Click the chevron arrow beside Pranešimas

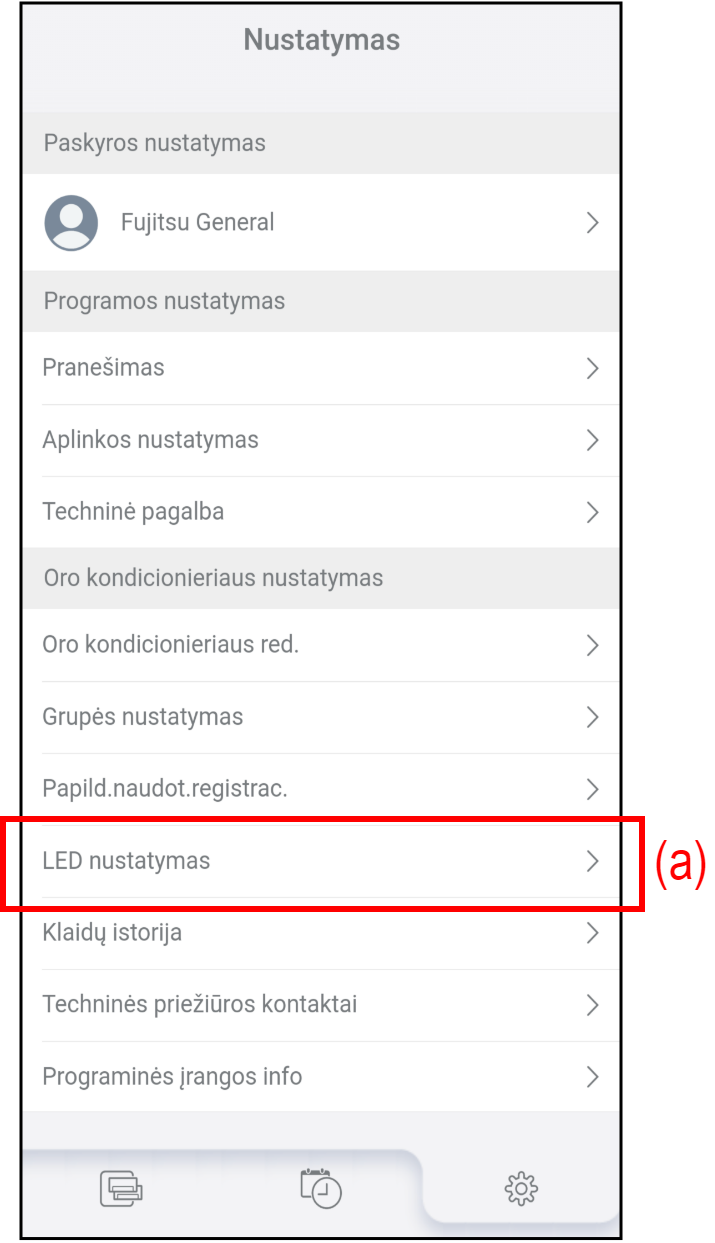(x=592, y=368)
